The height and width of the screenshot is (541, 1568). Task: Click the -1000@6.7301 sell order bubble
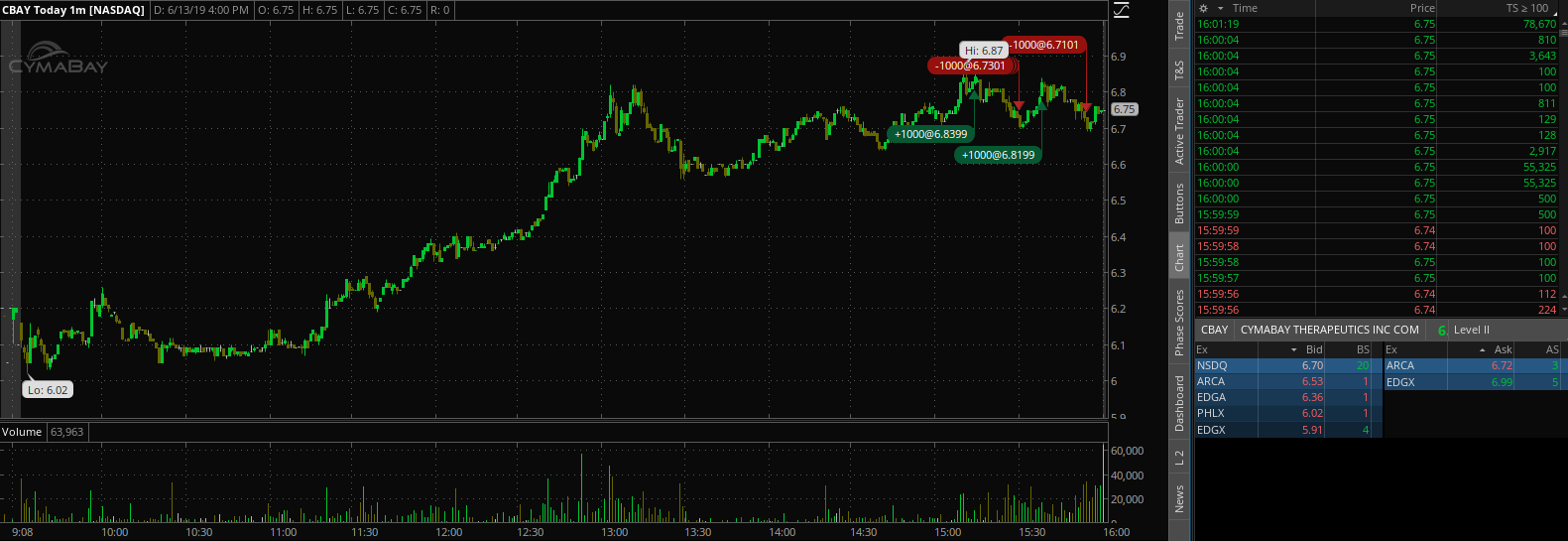[x=971, y=66]
